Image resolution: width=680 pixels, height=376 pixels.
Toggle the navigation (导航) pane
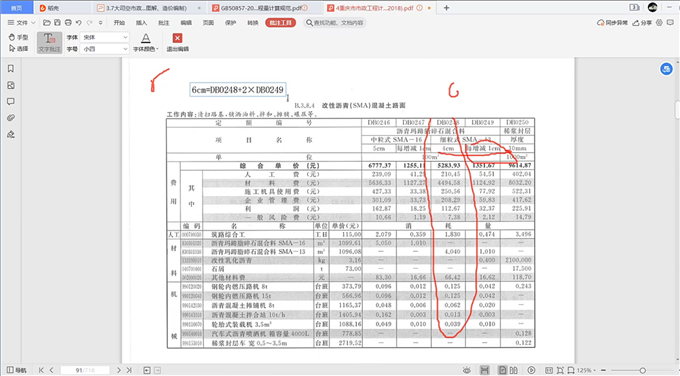point(16,370)
